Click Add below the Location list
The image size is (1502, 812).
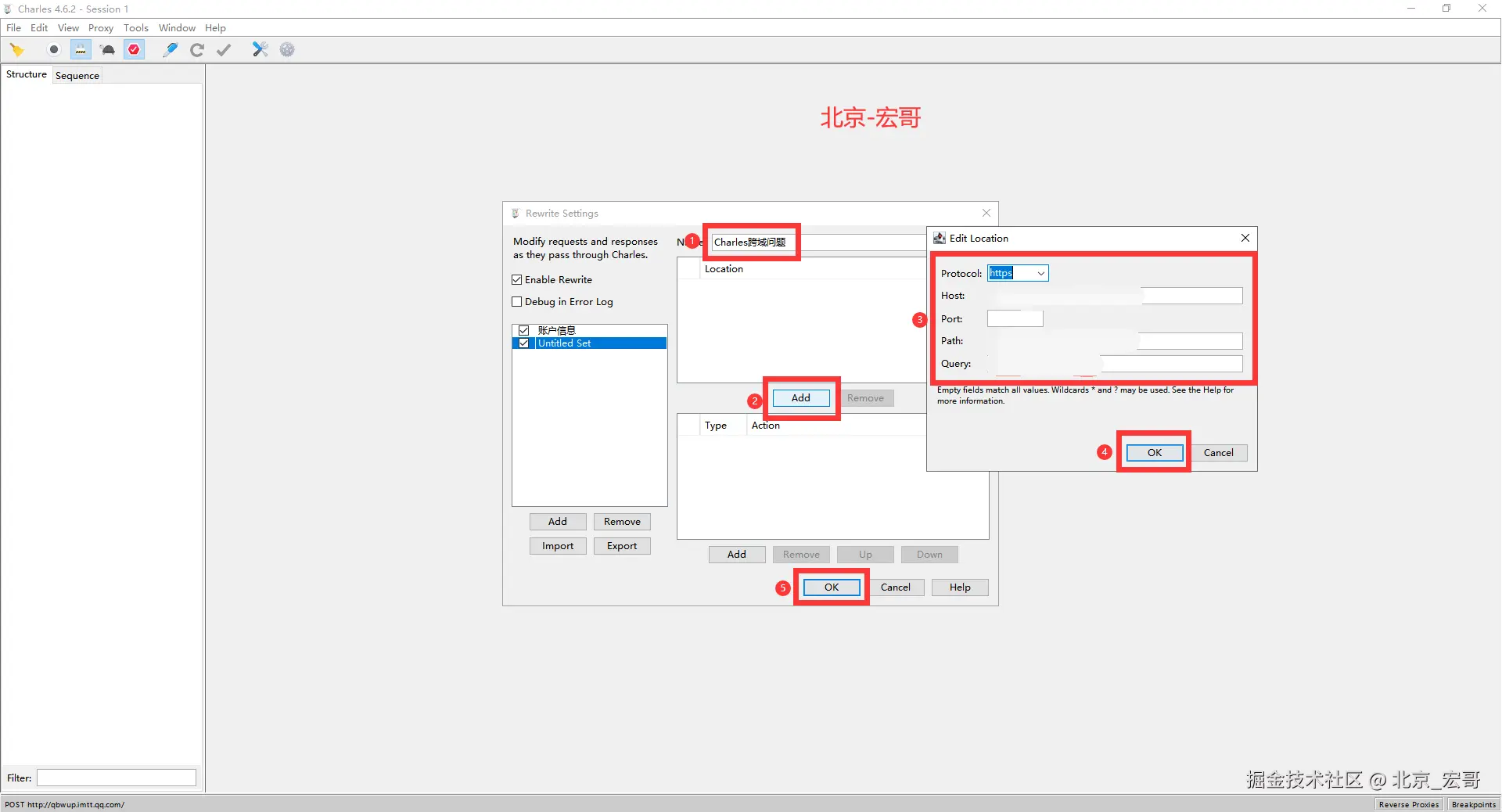(x=801, y=398)
